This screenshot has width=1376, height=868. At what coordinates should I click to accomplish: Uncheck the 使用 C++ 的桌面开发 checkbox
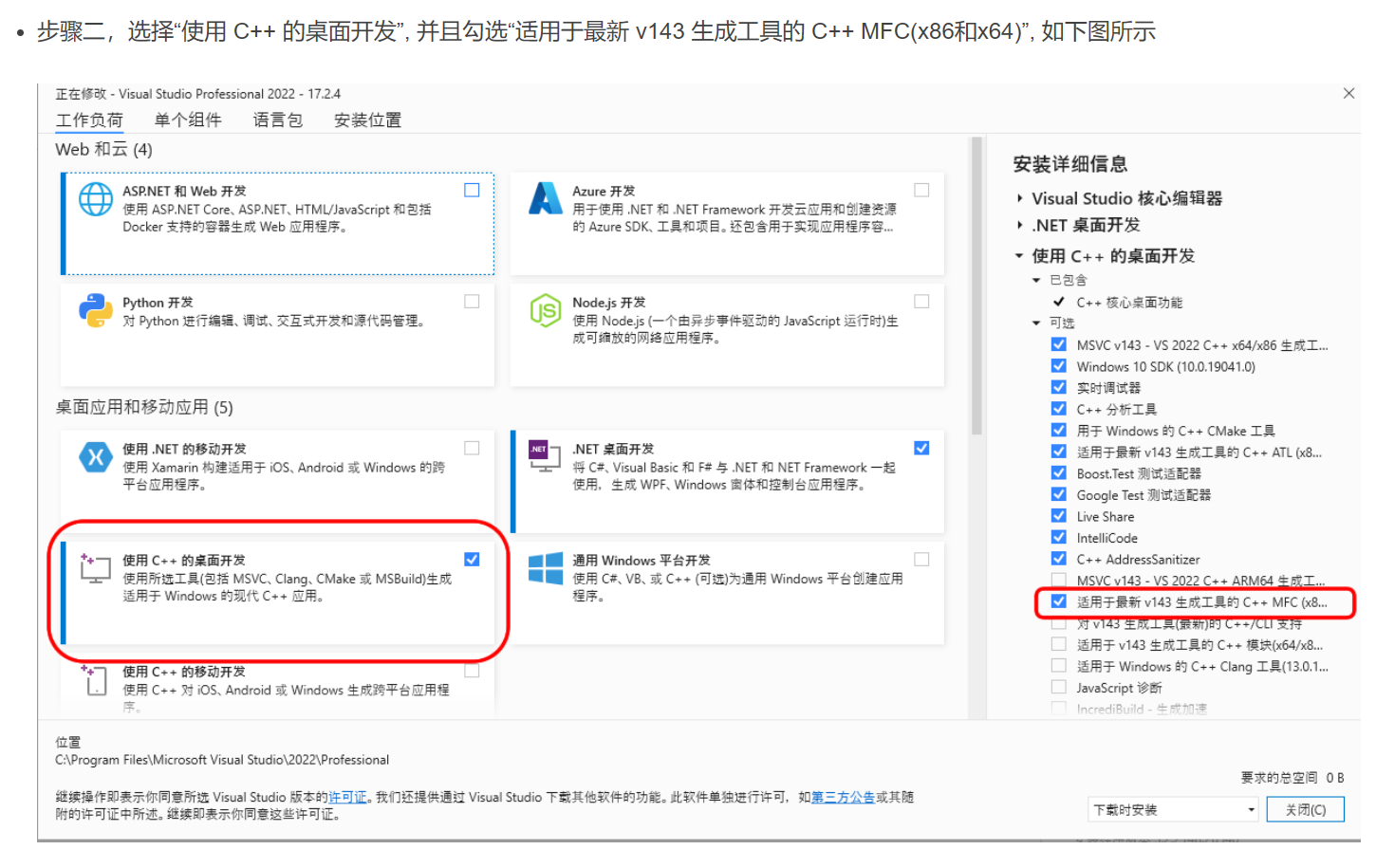click(472, 559)
